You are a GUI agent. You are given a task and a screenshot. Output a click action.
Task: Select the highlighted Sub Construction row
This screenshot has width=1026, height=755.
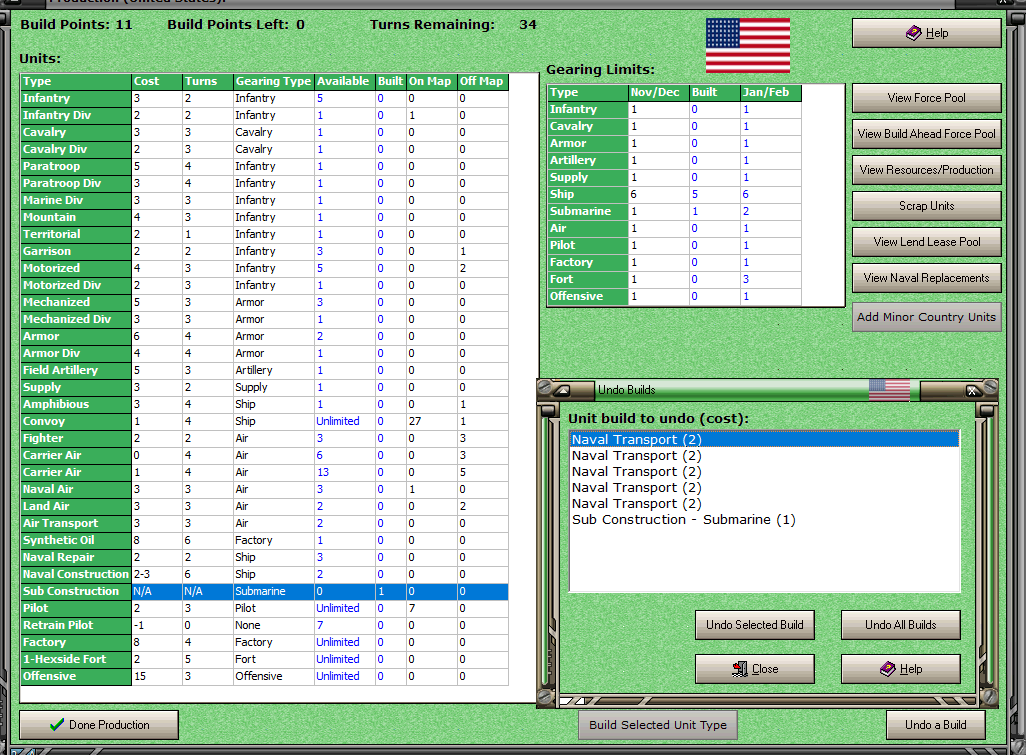(264, 591)
